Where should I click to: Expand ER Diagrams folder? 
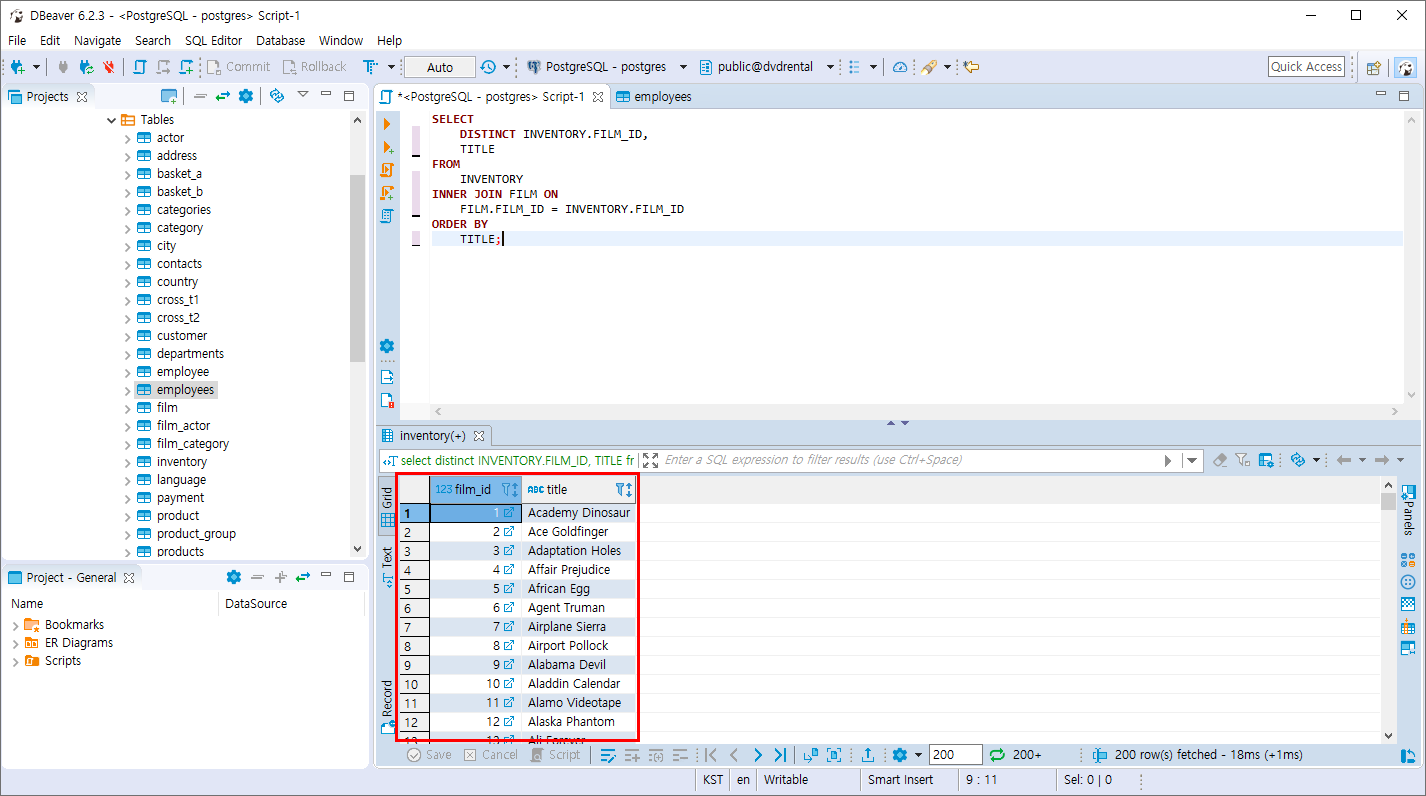pos(15,643)
